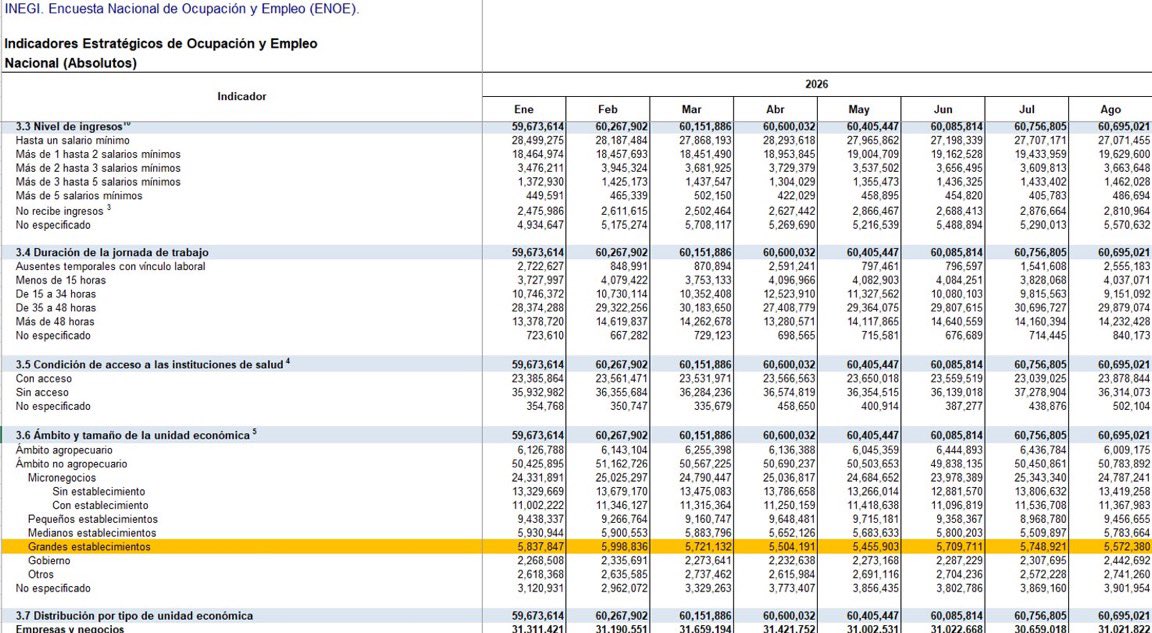
Task: Click the 'Feb' month header
Action: (608, 109)
